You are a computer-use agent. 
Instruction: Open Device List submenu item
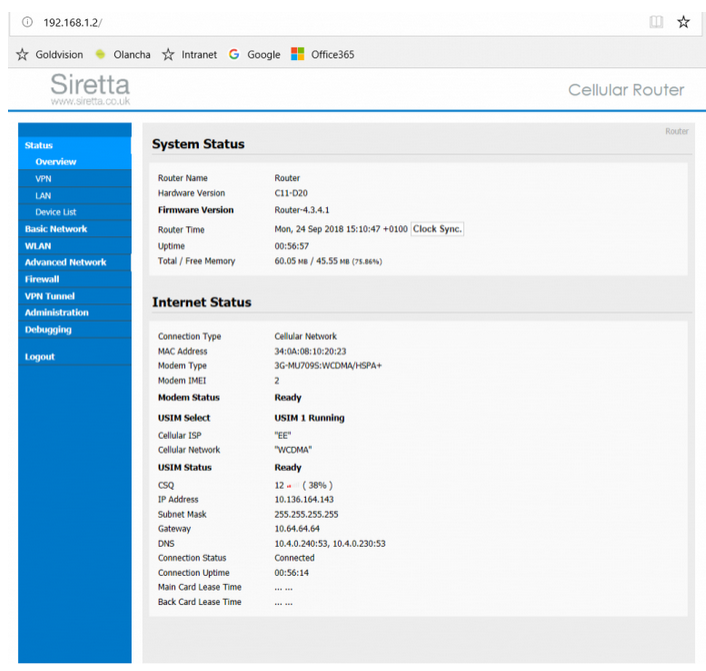(x=75, y=212)
